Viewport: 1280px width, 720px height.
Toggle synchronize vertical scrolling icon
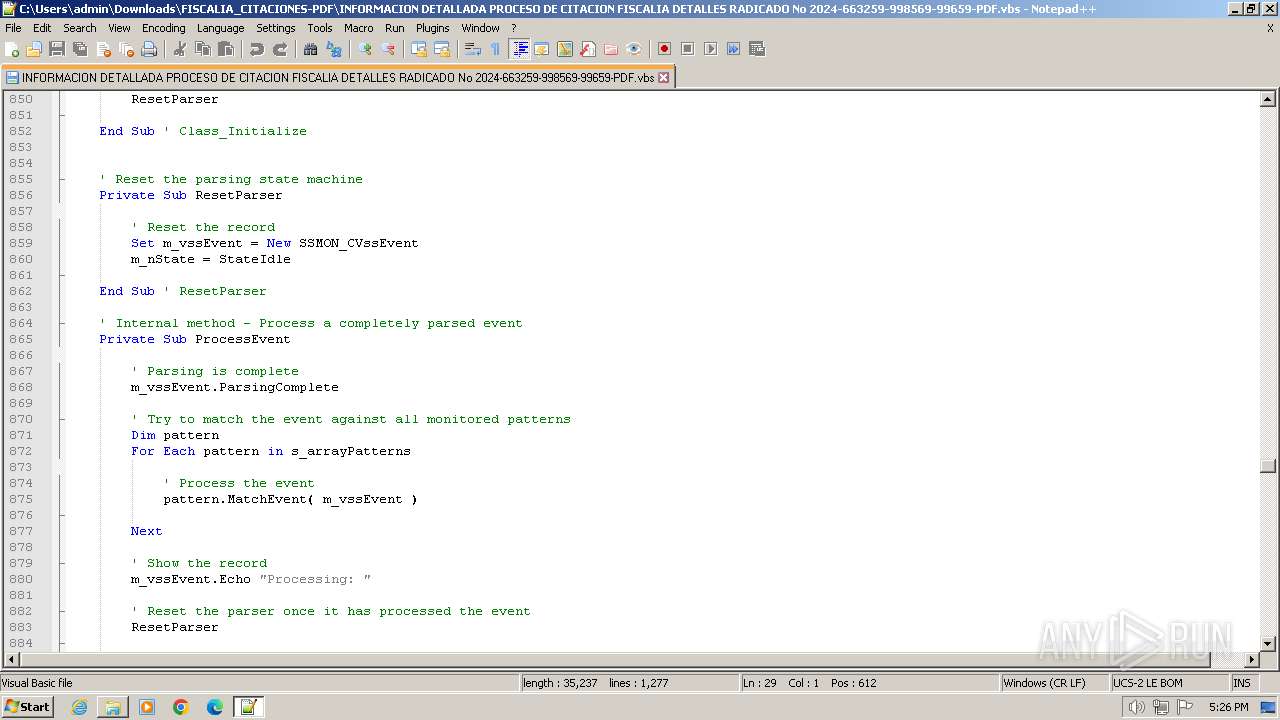[x=419, y=49]
